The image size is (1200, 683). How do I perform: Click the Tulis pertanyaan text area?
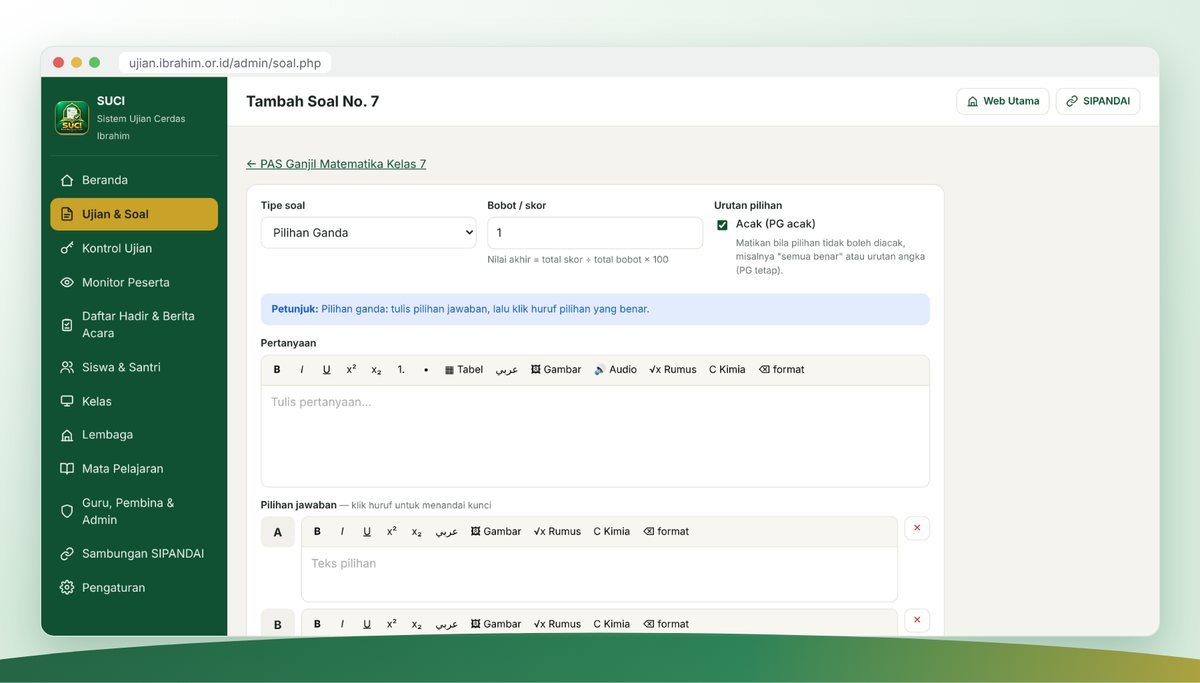coord(595,436)
